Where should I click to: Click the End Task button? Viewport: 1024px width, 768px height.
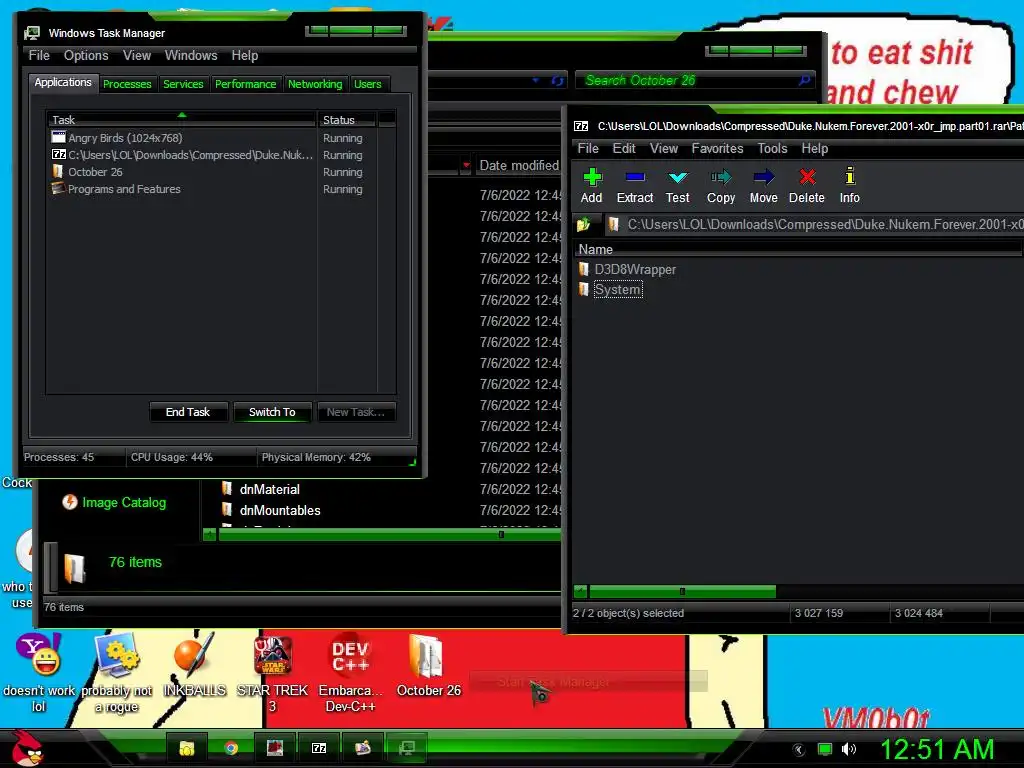[x=188, y=412]
